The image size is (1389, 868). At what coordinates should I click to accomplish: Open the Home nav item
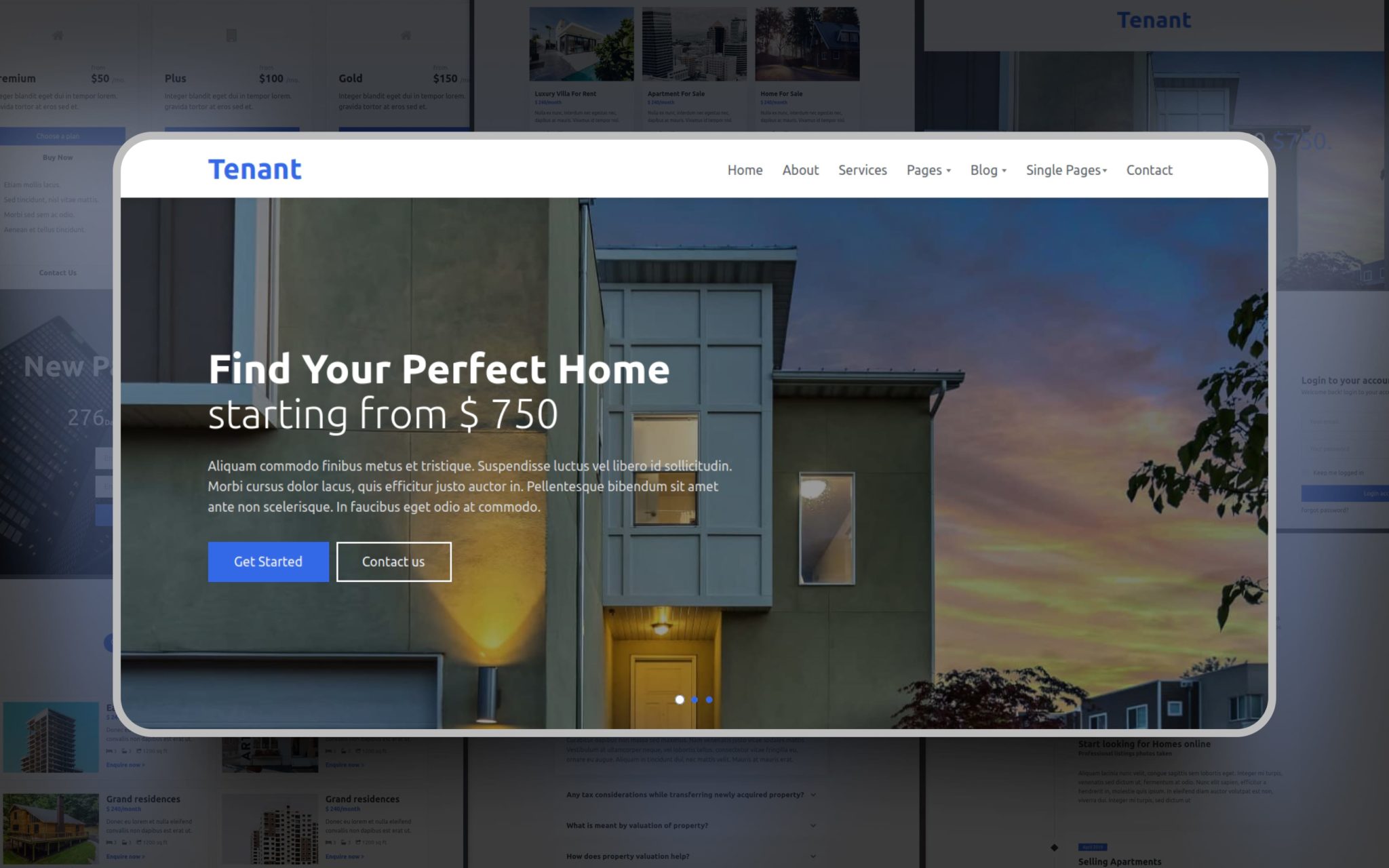coord(745,170)
